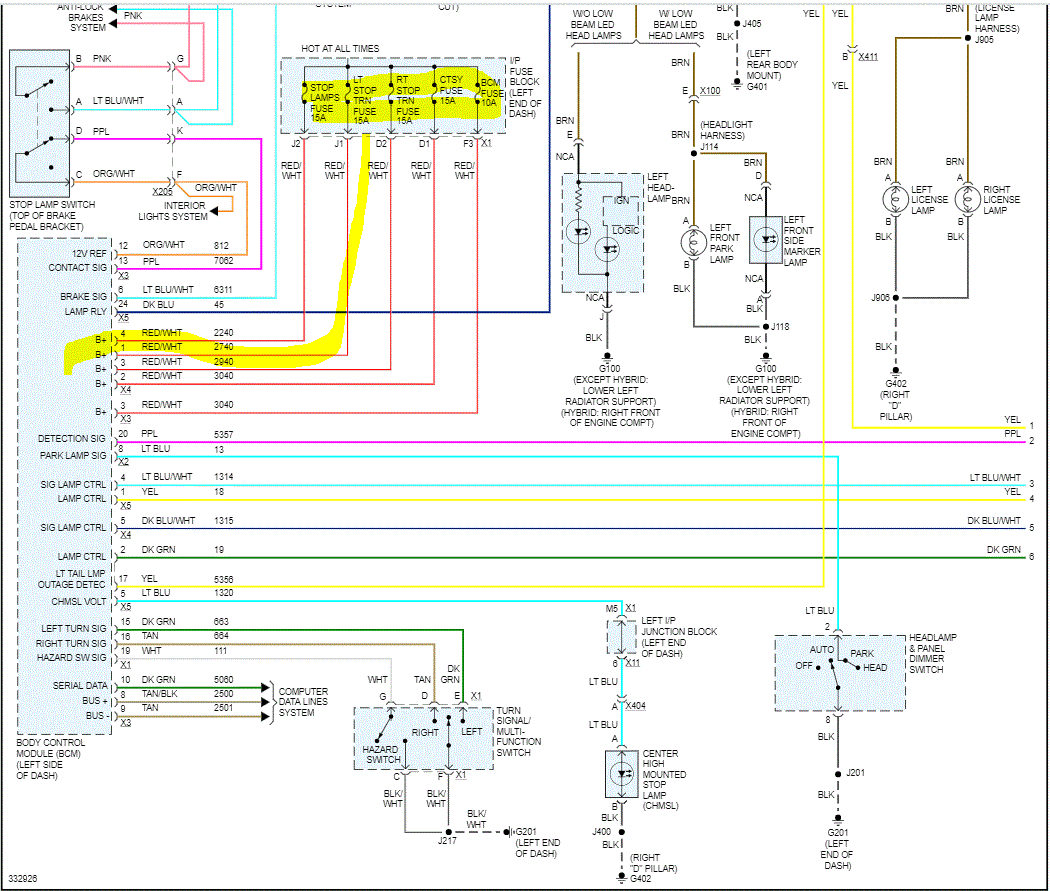
Task: Click the "LEFT LICENSE LAMP" caption
Action: [x=929, y=200]
